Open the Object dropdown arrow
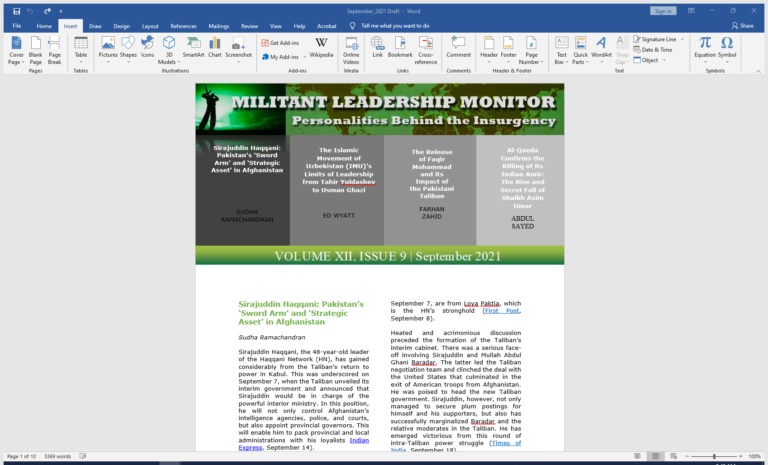 click(665, 60)
